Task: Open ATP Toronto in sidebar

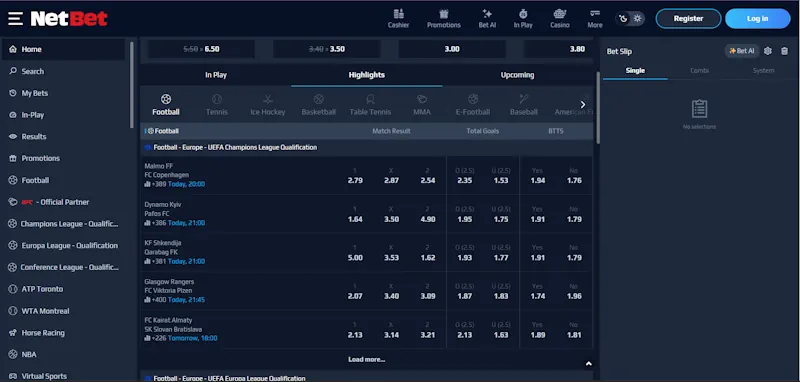Action: 63,289
